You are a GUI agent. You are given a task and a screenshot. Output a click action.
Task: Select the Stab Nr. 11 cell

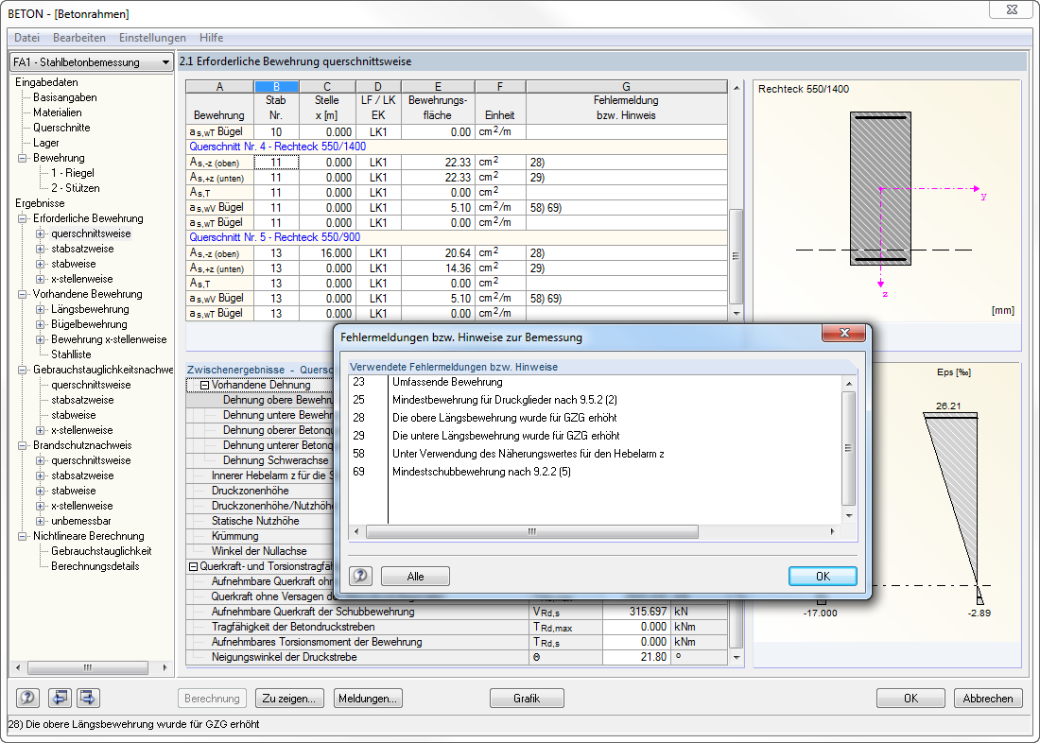[276, 162]
